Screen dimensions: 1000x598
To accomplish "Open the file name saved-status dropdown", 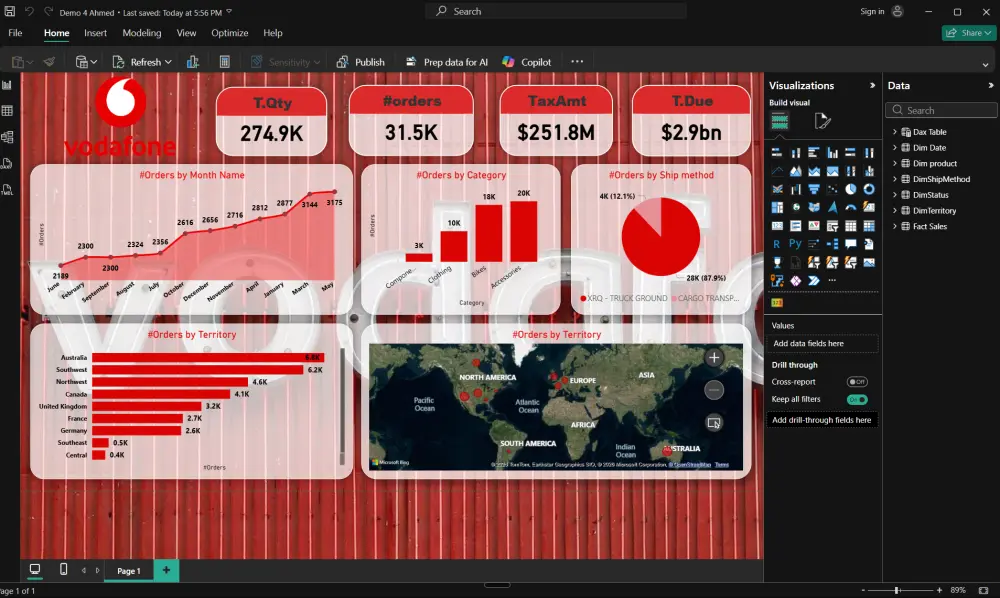I will pyautogui.click(x=229, y=12).
